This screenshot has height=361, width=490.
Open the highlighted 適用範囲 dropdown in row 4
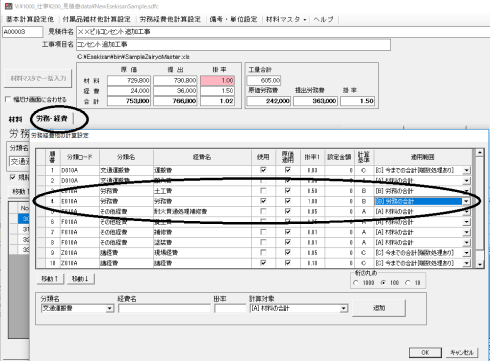[x=466, y=201]
